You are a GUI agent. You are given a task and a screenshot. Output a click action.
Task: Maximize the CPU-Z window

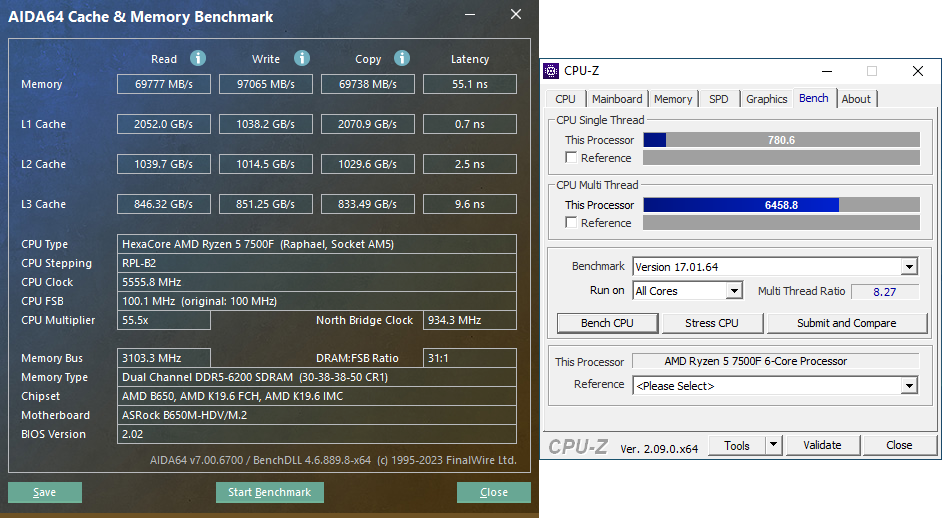(x=872, y=71)
